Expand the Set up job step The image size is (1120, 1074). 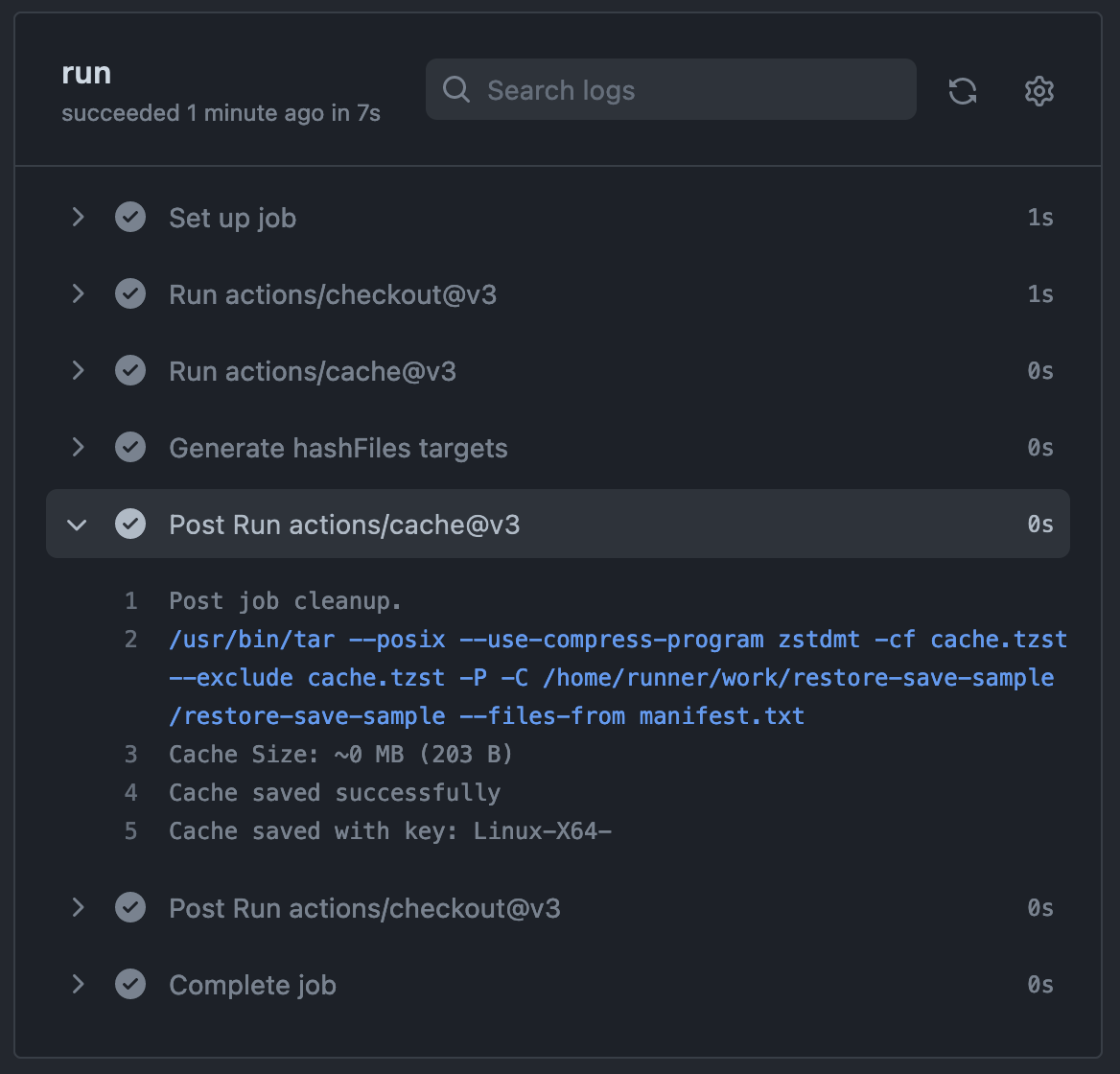coord(78,217)
